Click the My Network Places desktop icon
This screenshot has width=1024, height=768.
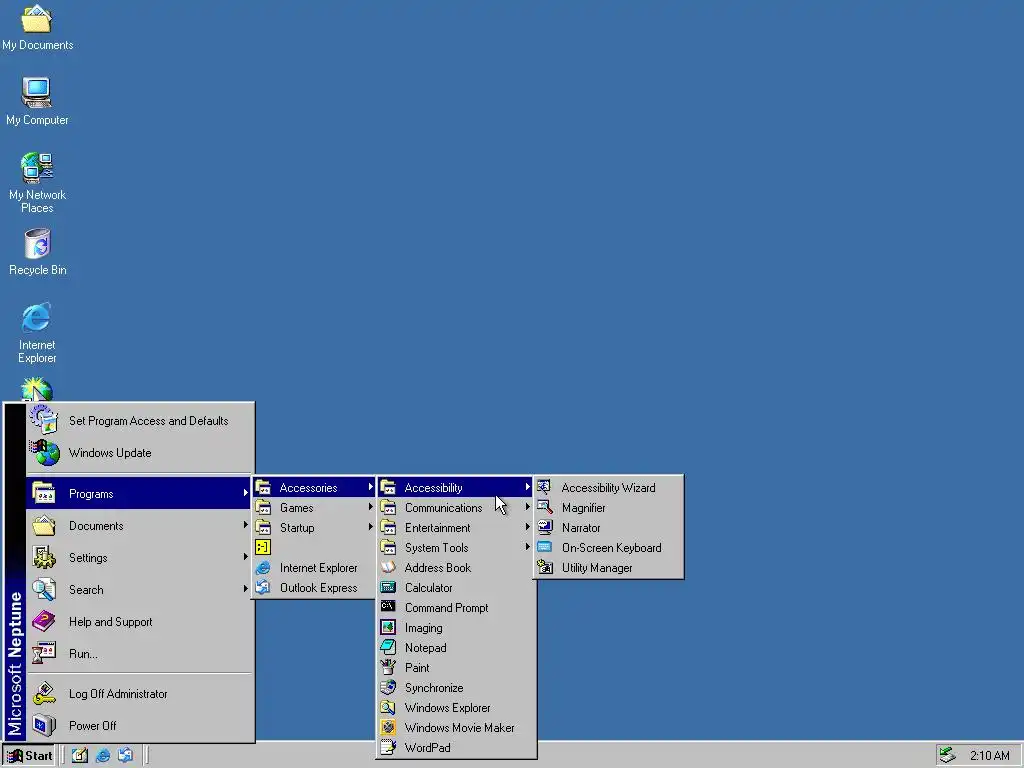pyautogui.click(x=37, y=183)
